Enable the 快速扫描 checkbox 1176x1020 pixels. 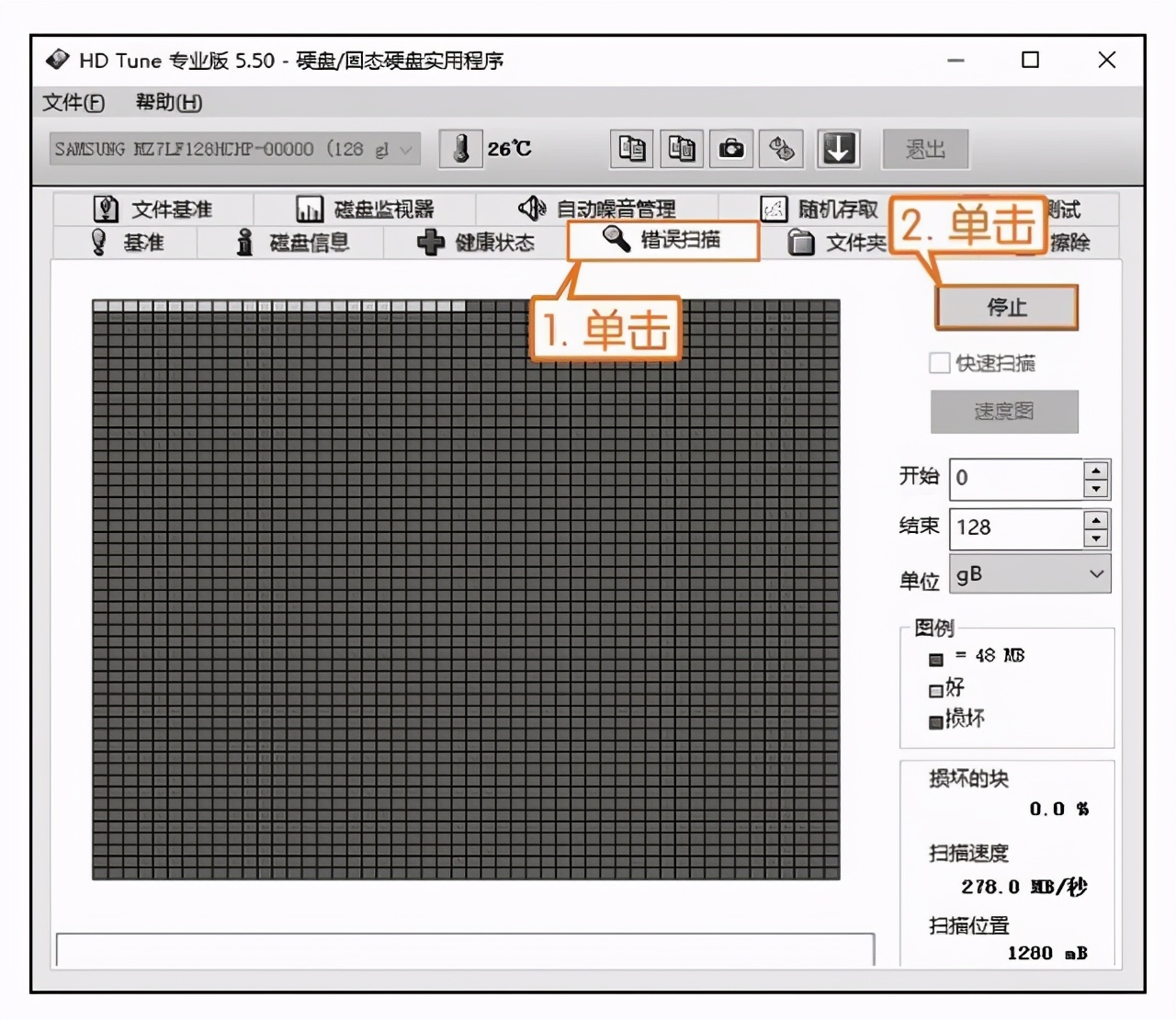[x=939, y=363]
